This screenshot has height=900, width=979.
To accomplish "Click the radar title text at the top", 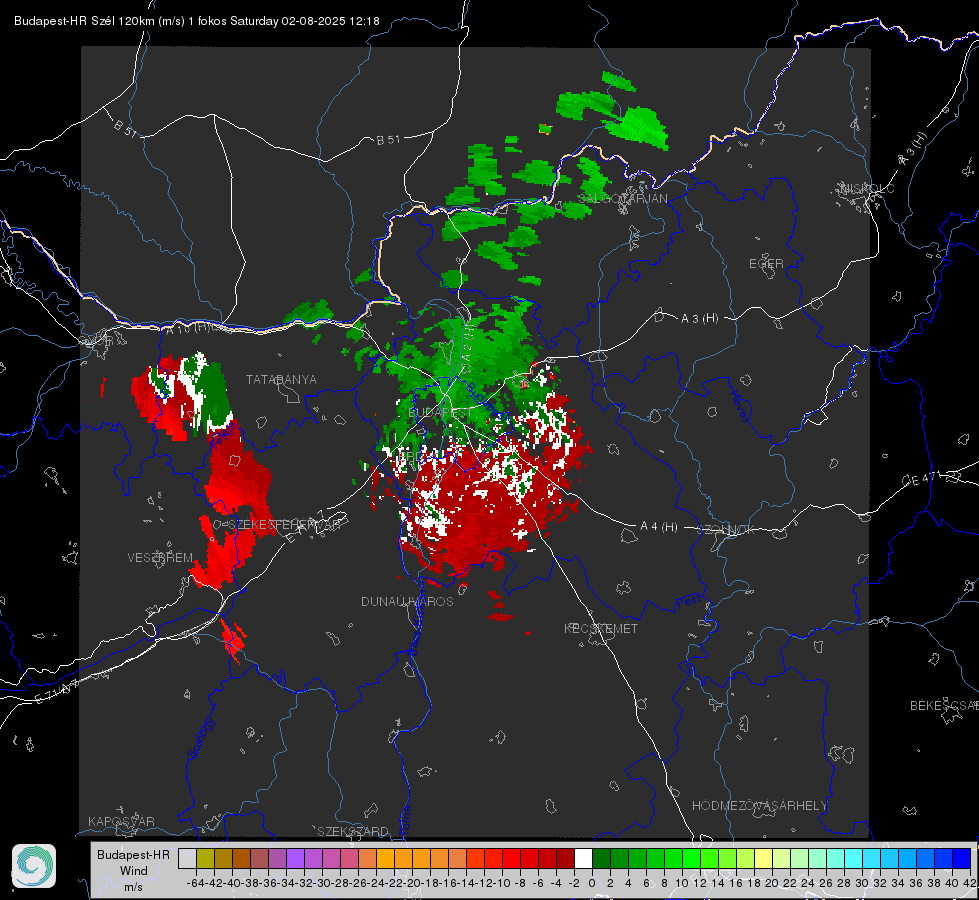I will coord(197,21).
